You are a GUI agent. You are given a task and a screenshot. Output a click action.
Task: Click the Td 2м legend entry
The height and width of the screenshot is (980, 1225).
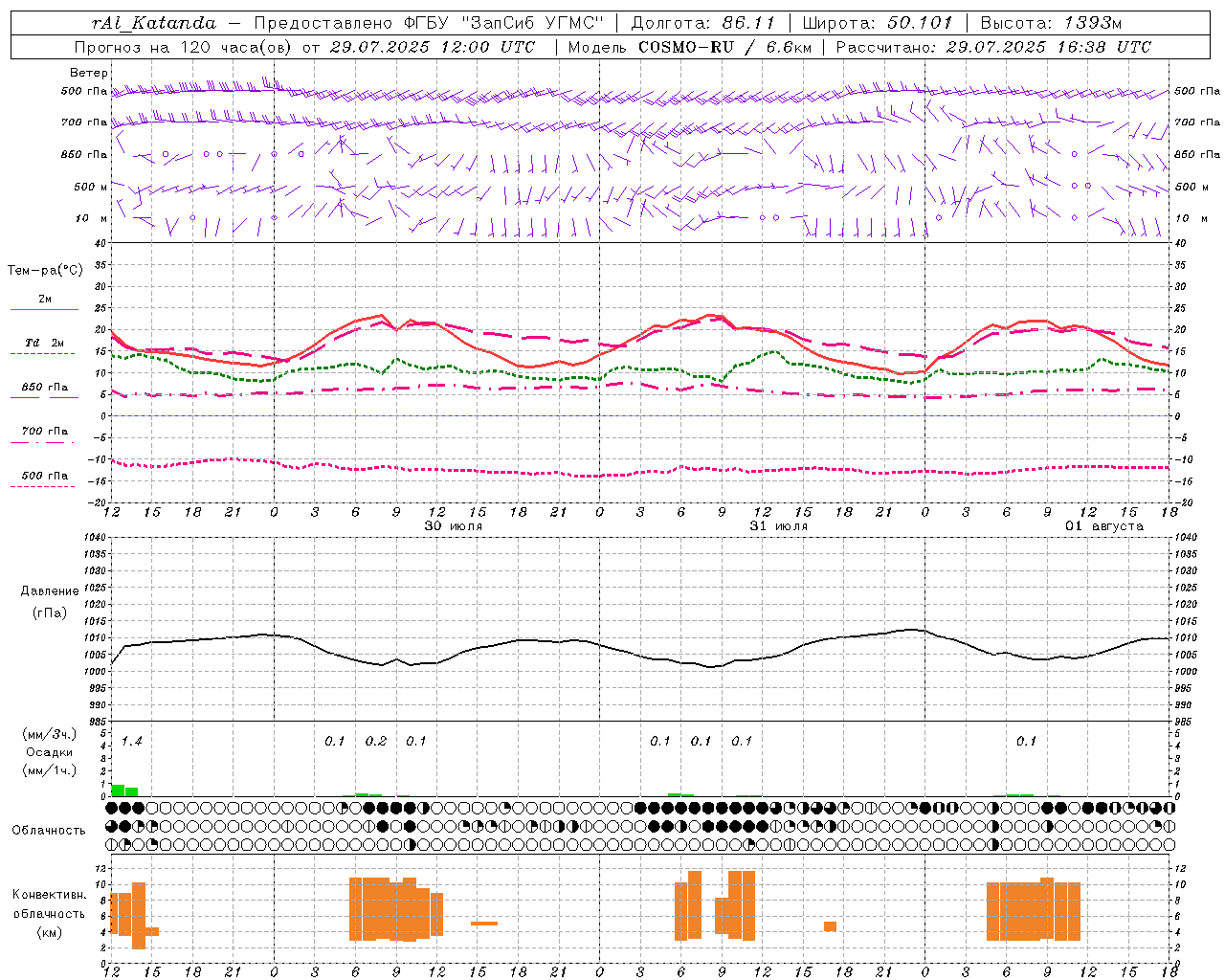[45, 343]
